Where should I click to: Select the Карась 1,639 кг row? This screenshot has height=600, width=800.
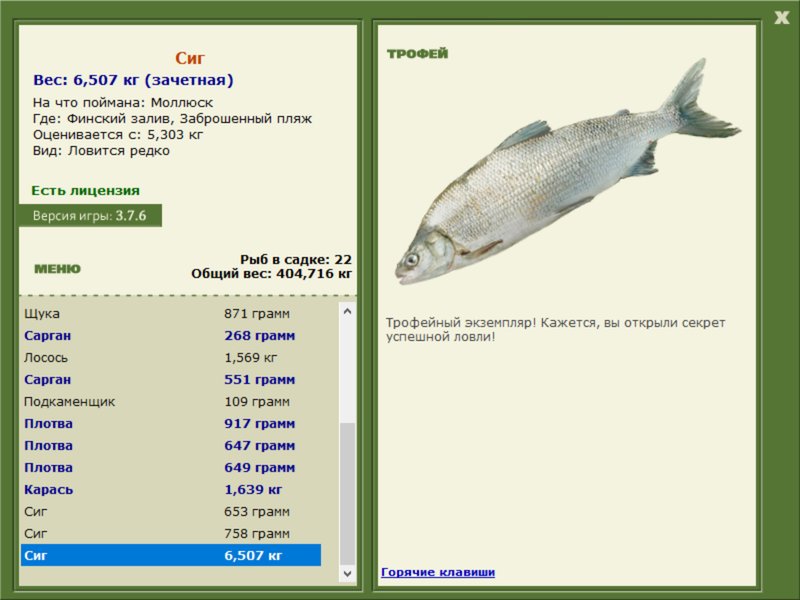[x=171, y=489]
